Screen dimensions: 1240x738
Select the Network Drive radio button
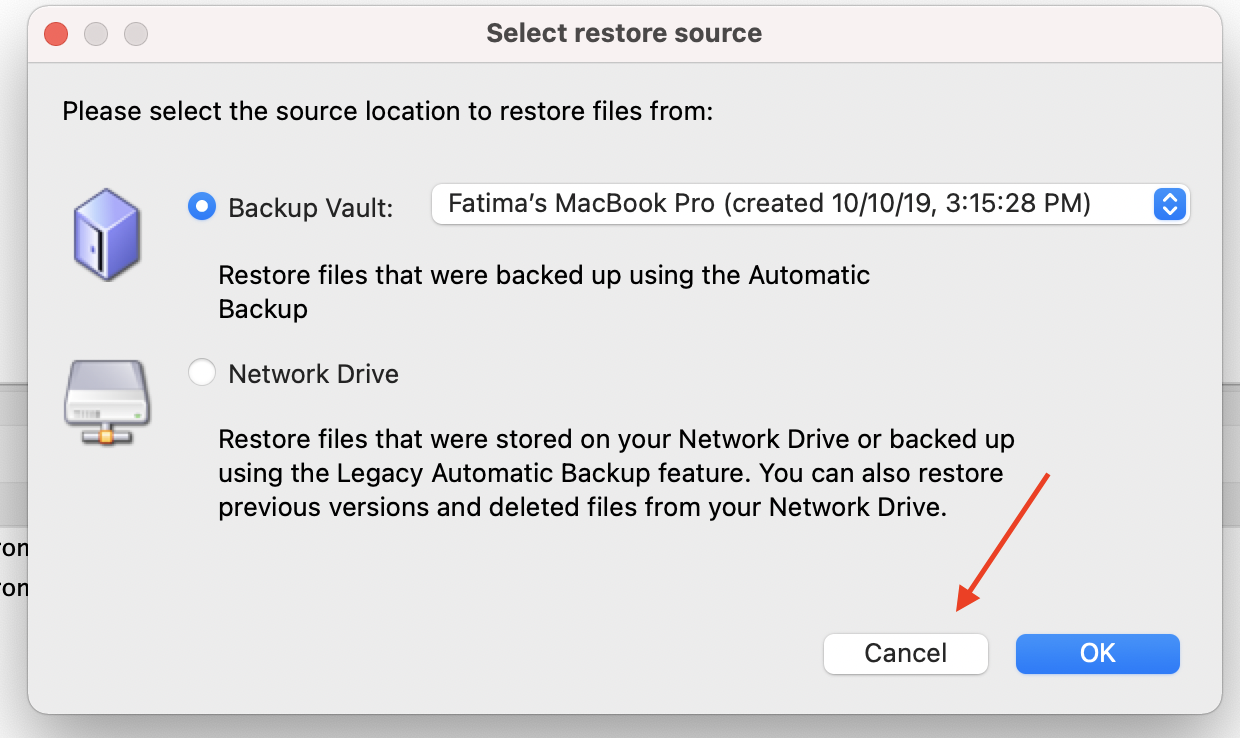click(x=202, y=373)
